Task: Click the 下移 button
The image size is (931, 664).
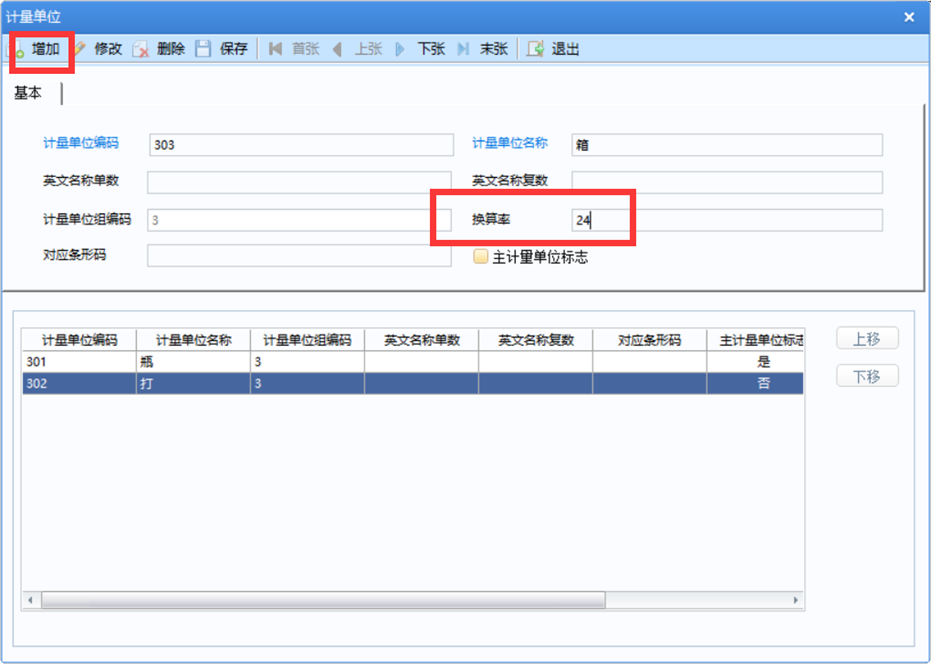Action: (867, 375)
